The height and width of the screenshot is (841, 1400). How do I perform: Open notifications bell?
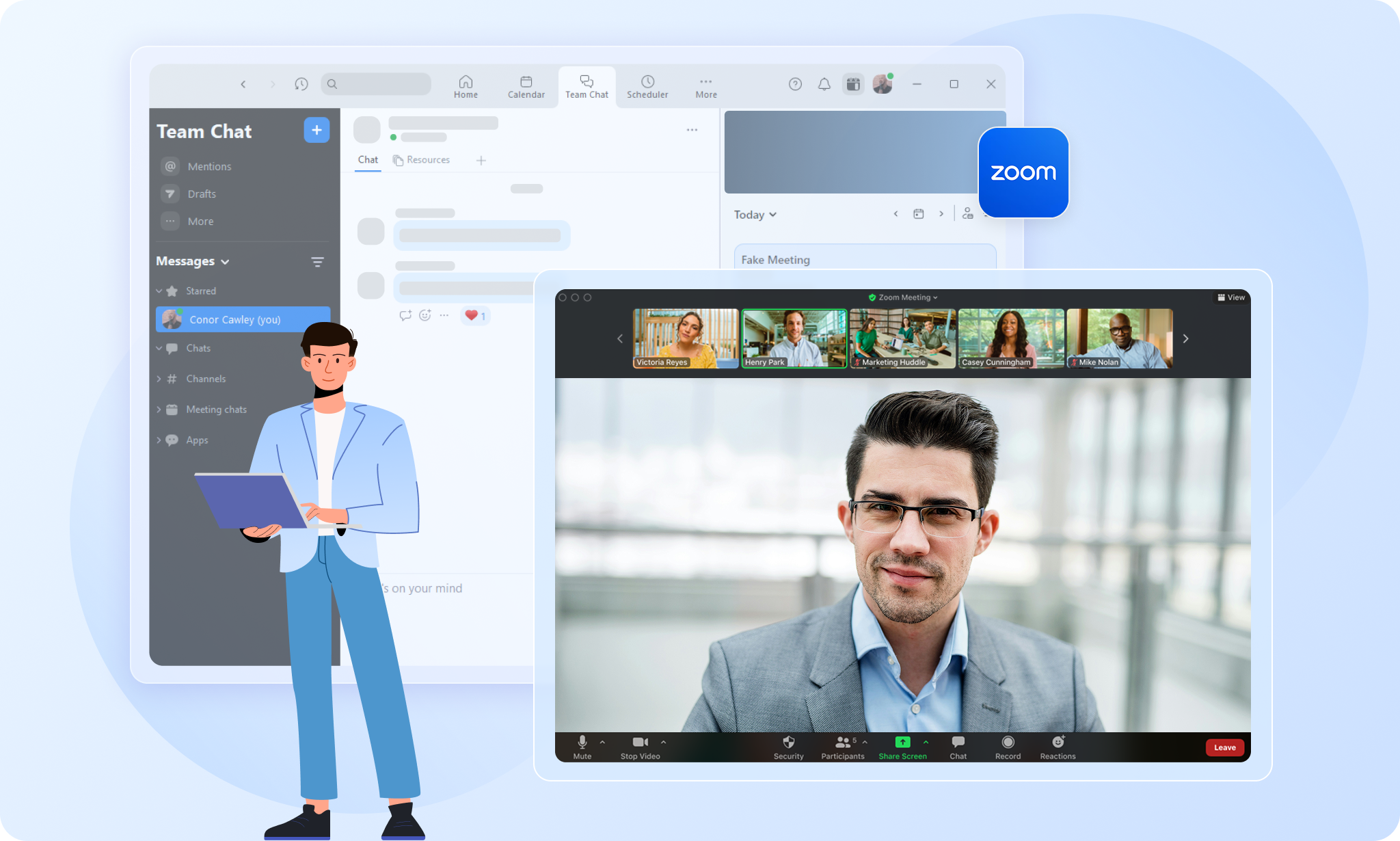point(824,84)
